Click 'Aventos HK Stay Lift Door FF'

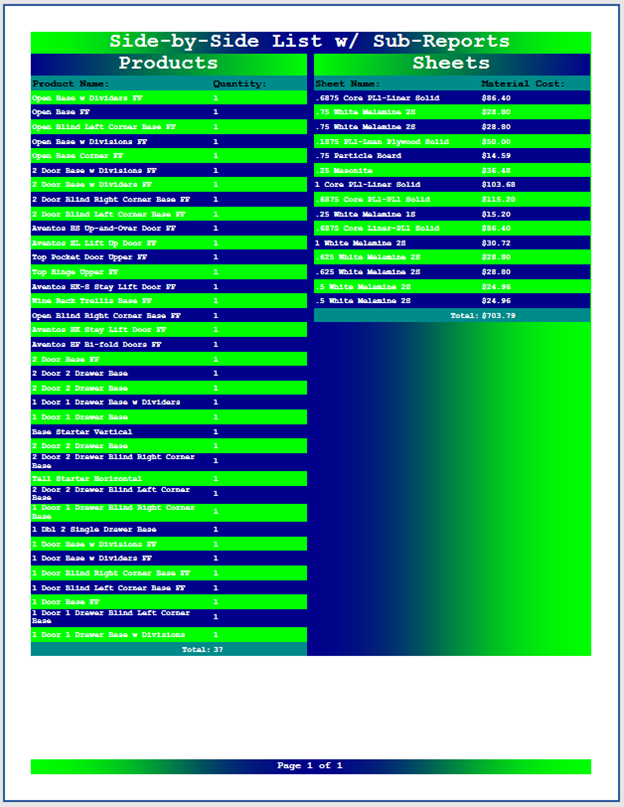point(99,329)
